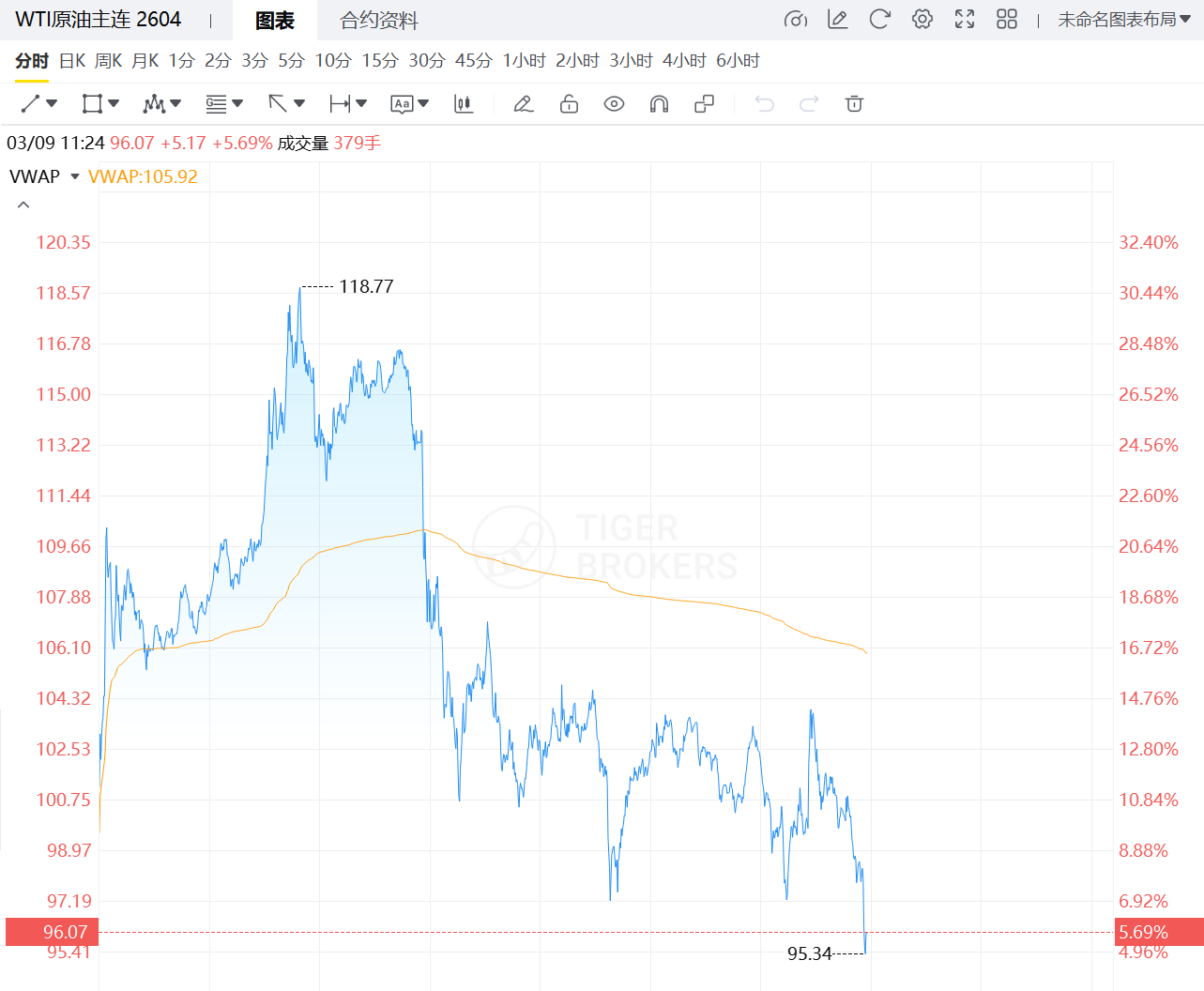Open chart settings gear icon
Viewport: 1204px width, 991px height.
[922, 20]
